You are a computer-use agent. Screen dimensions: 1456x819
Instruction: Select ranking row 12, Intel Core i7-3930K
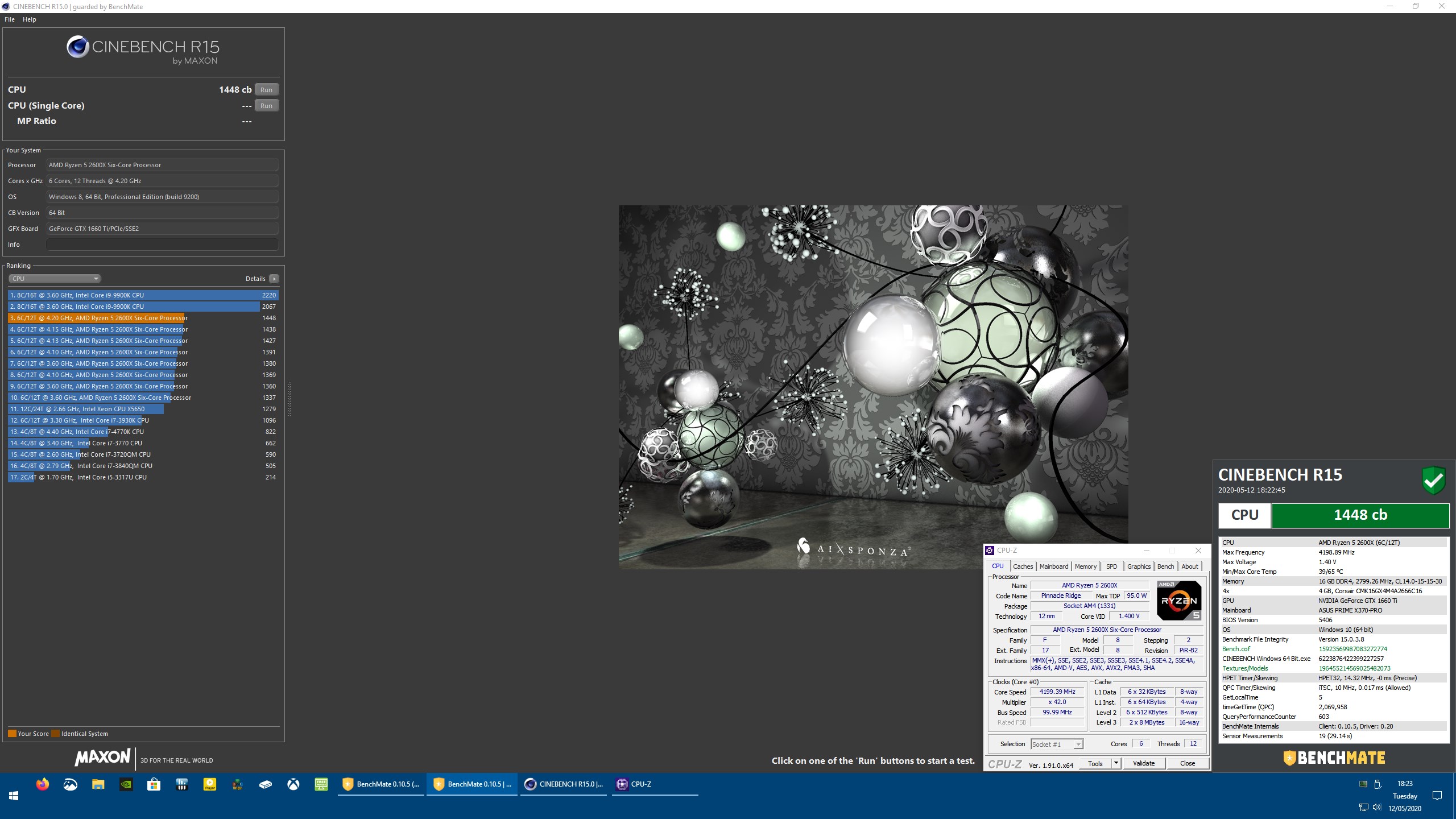(x=143, y=420)
